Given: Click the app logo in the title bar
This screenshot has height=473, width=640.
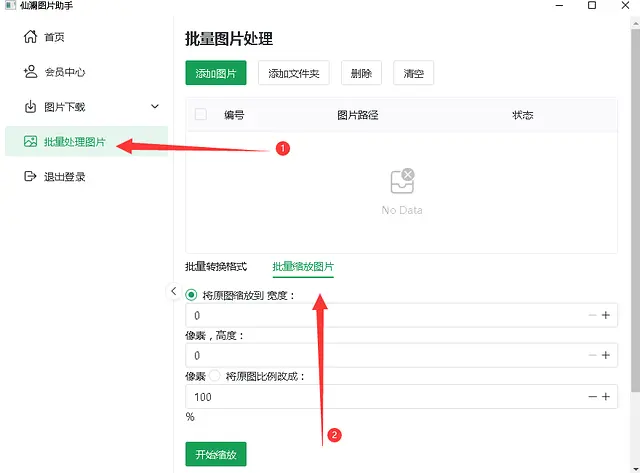Looking at the screenshot, I should click(x=10, y=5).
